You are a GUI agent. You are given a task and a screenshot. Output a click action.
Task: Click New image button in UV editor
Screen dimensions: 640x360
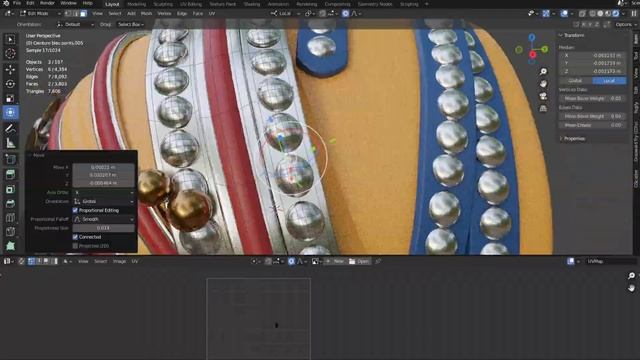tap(335, 261)
